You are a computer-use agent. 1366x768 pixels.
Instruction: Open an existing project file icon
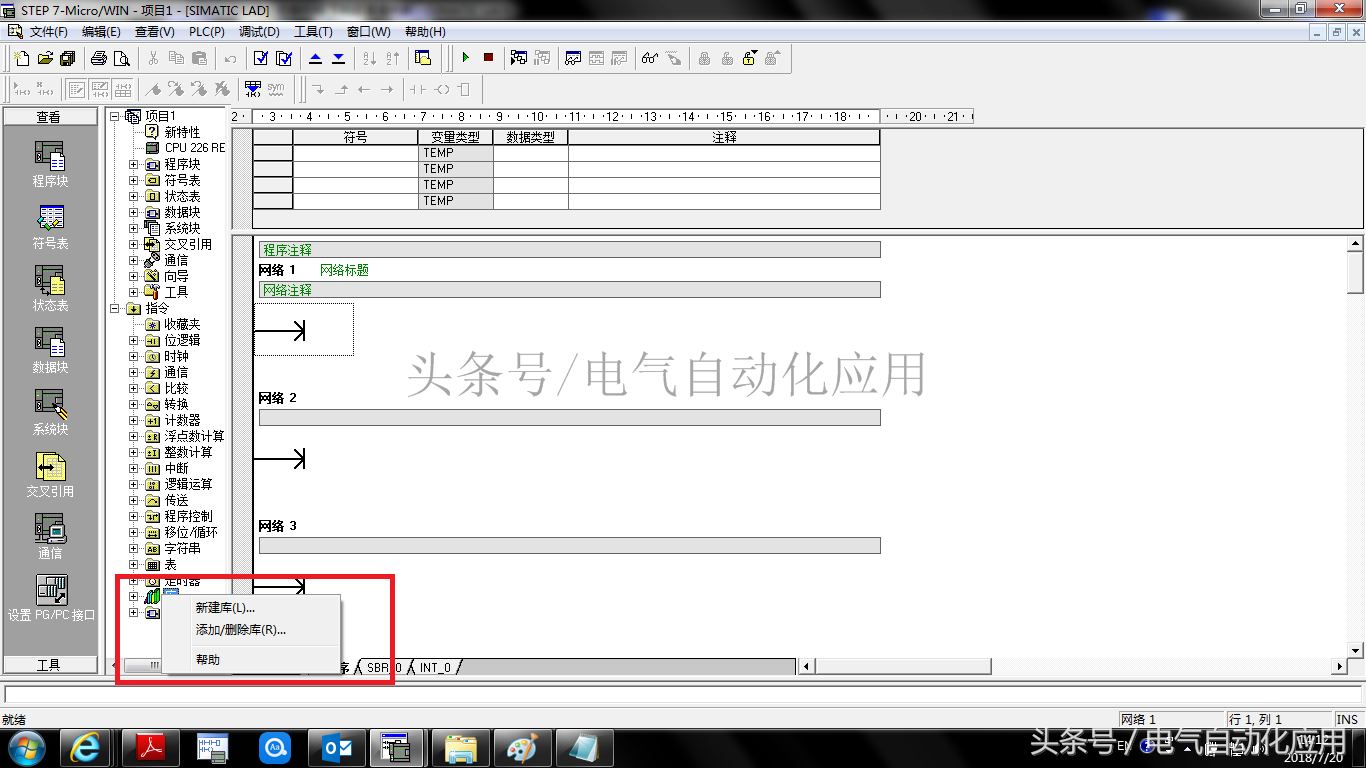[45, 58]
